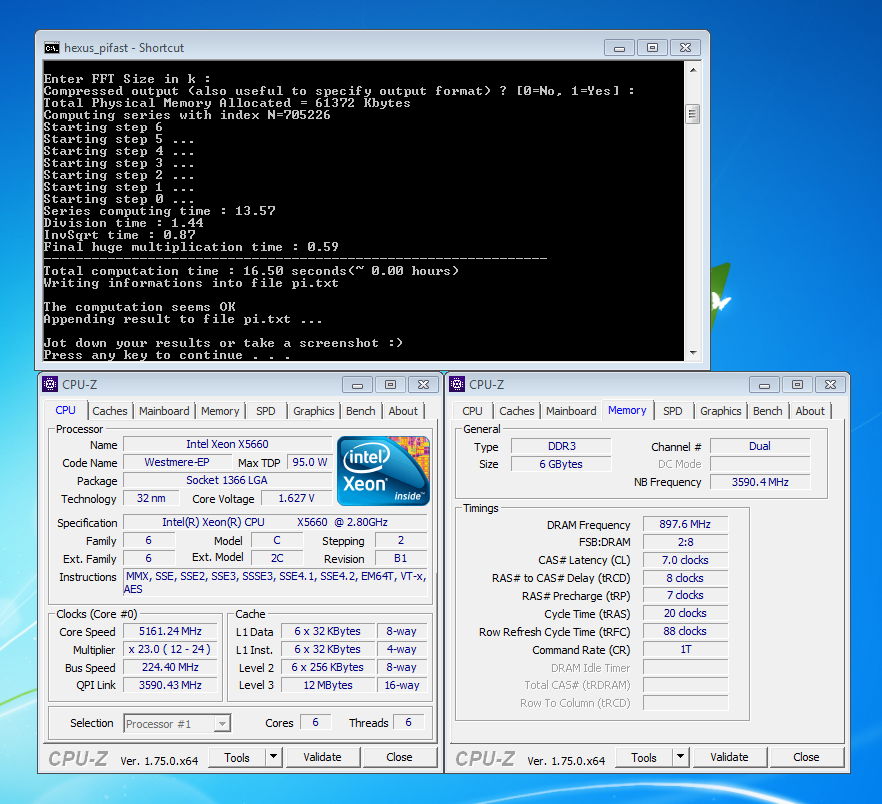Click 'Total computation time : 16.50 seconds' line
Screen dimensions: 882x804
[251, 271]
